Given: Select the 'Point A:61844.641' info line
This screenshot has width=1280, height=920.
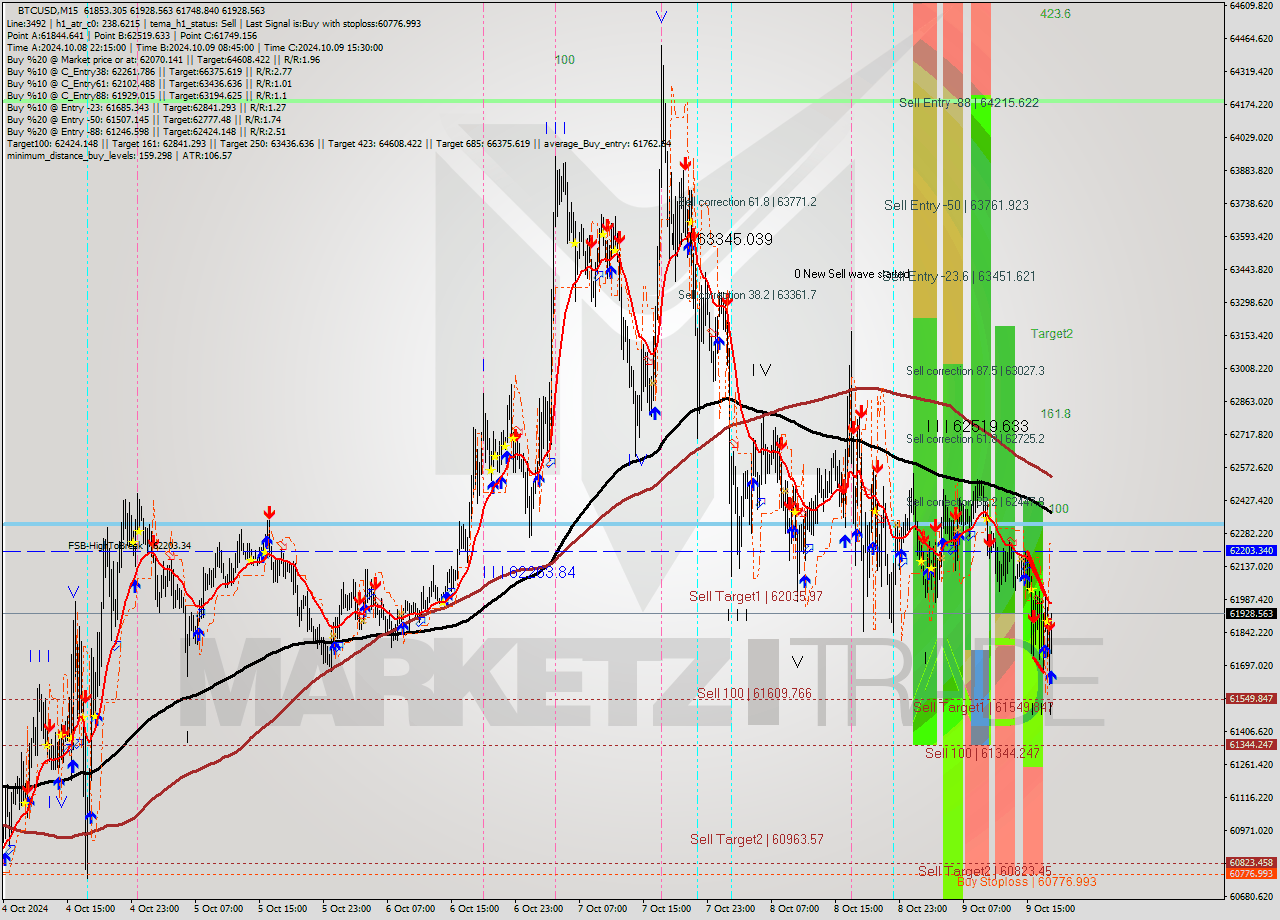Looking at the screenshot, I should pyautogui.click(x=132, y=35).
